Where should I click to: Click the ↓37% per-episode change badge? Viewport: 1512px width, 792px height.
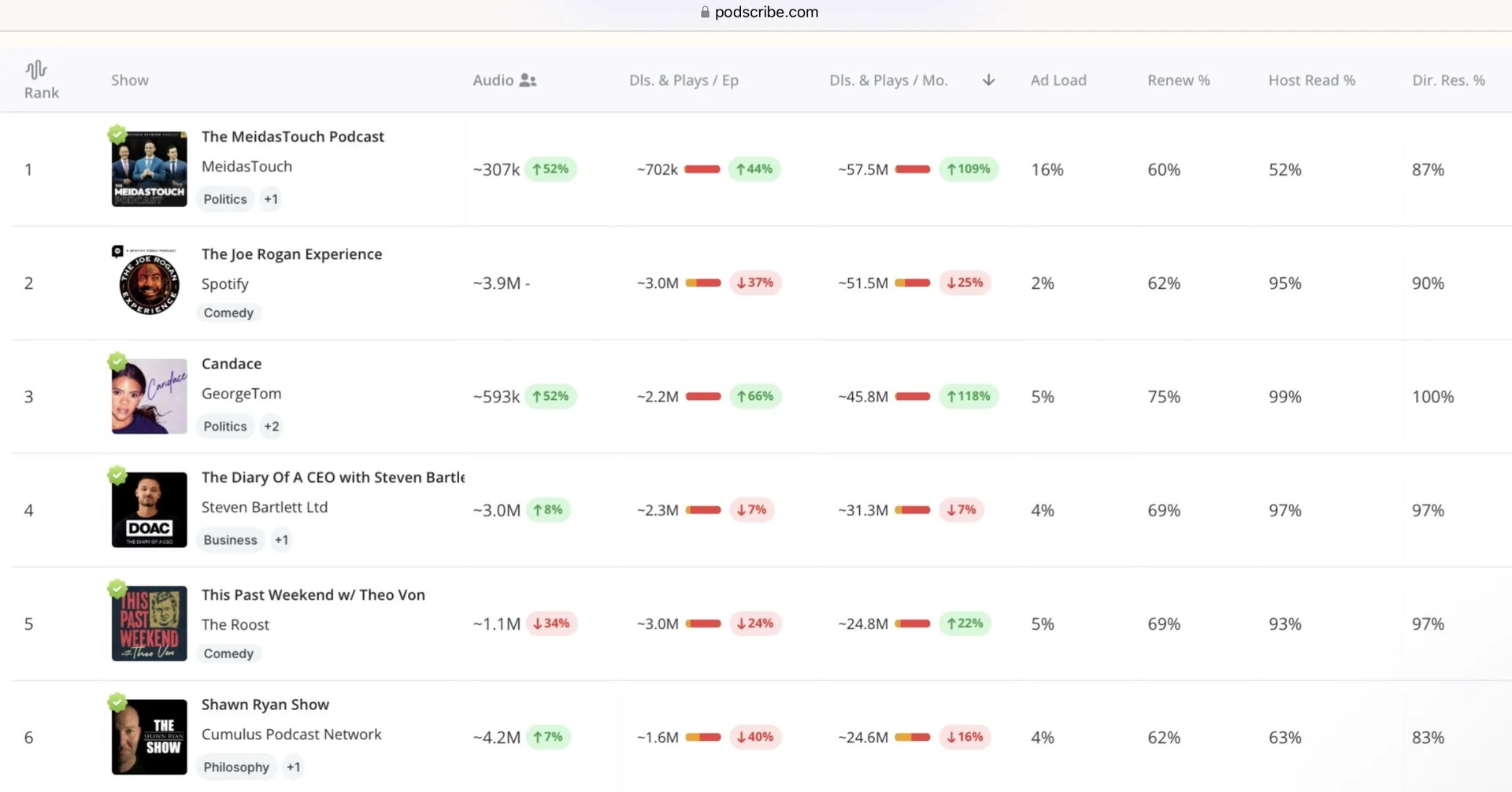click(x=755, y=283)
